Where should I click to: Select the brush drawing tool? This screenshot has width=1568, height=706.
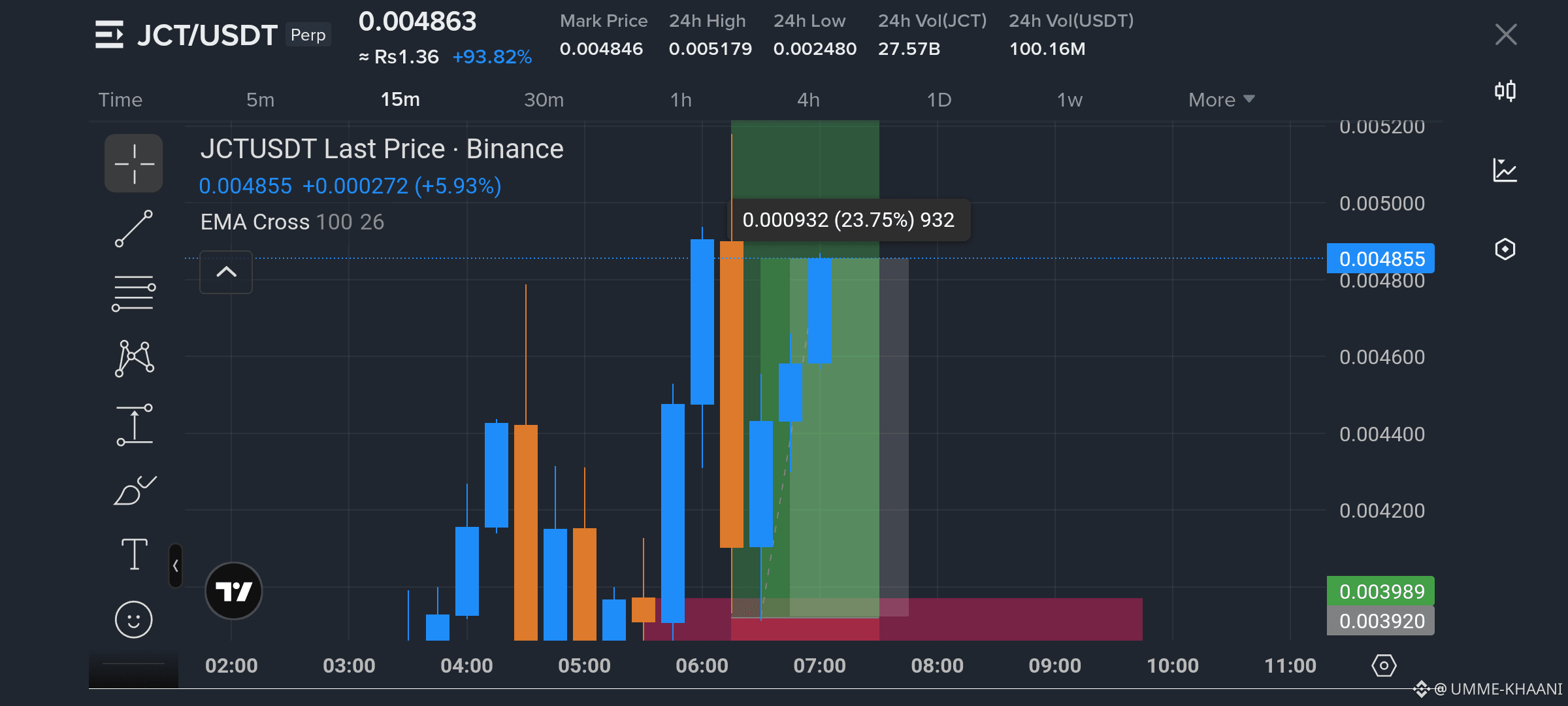pyautogui.click(x=135, y=490)
